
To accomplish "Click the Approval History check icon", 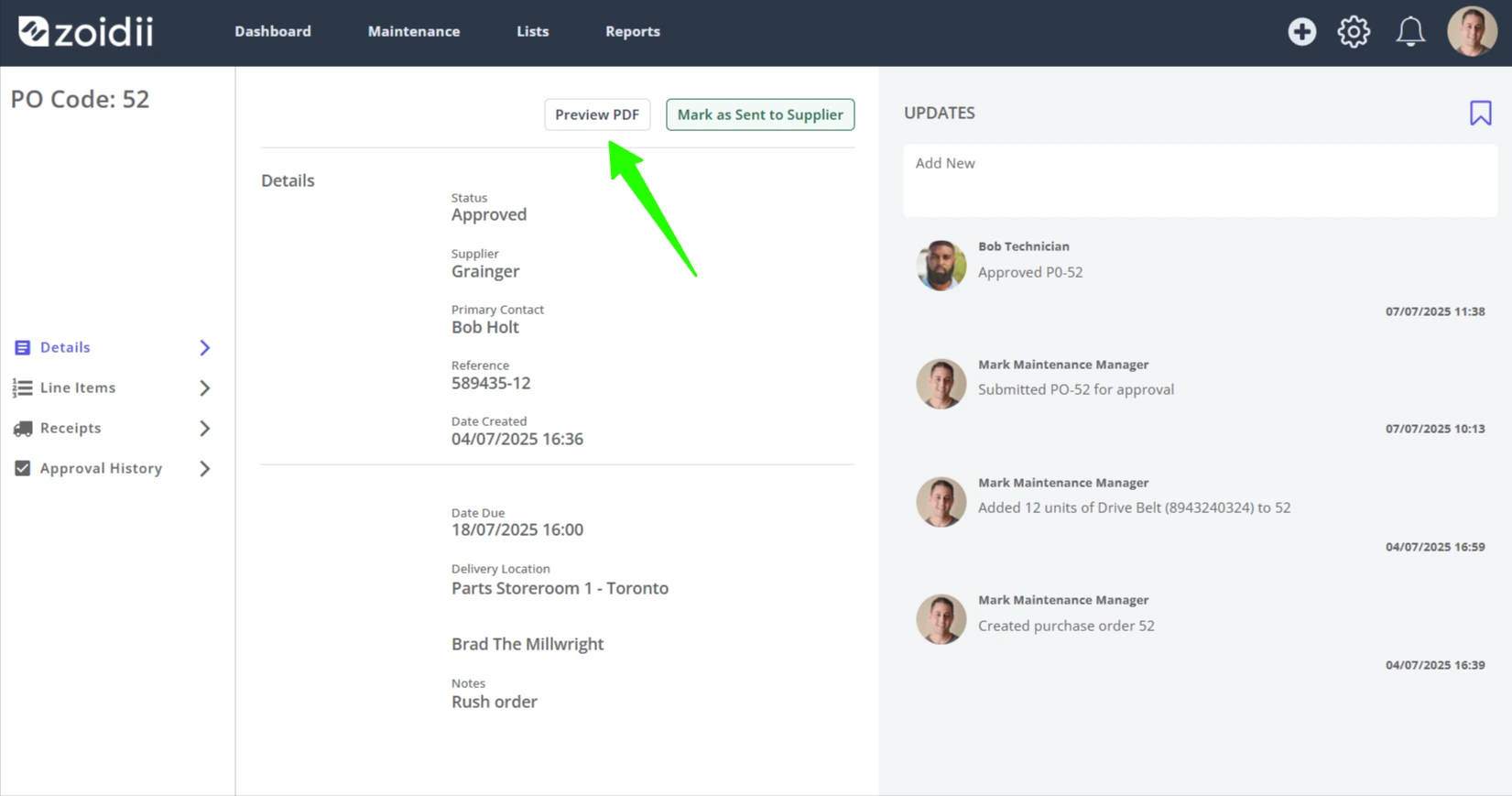I will 23,468.
